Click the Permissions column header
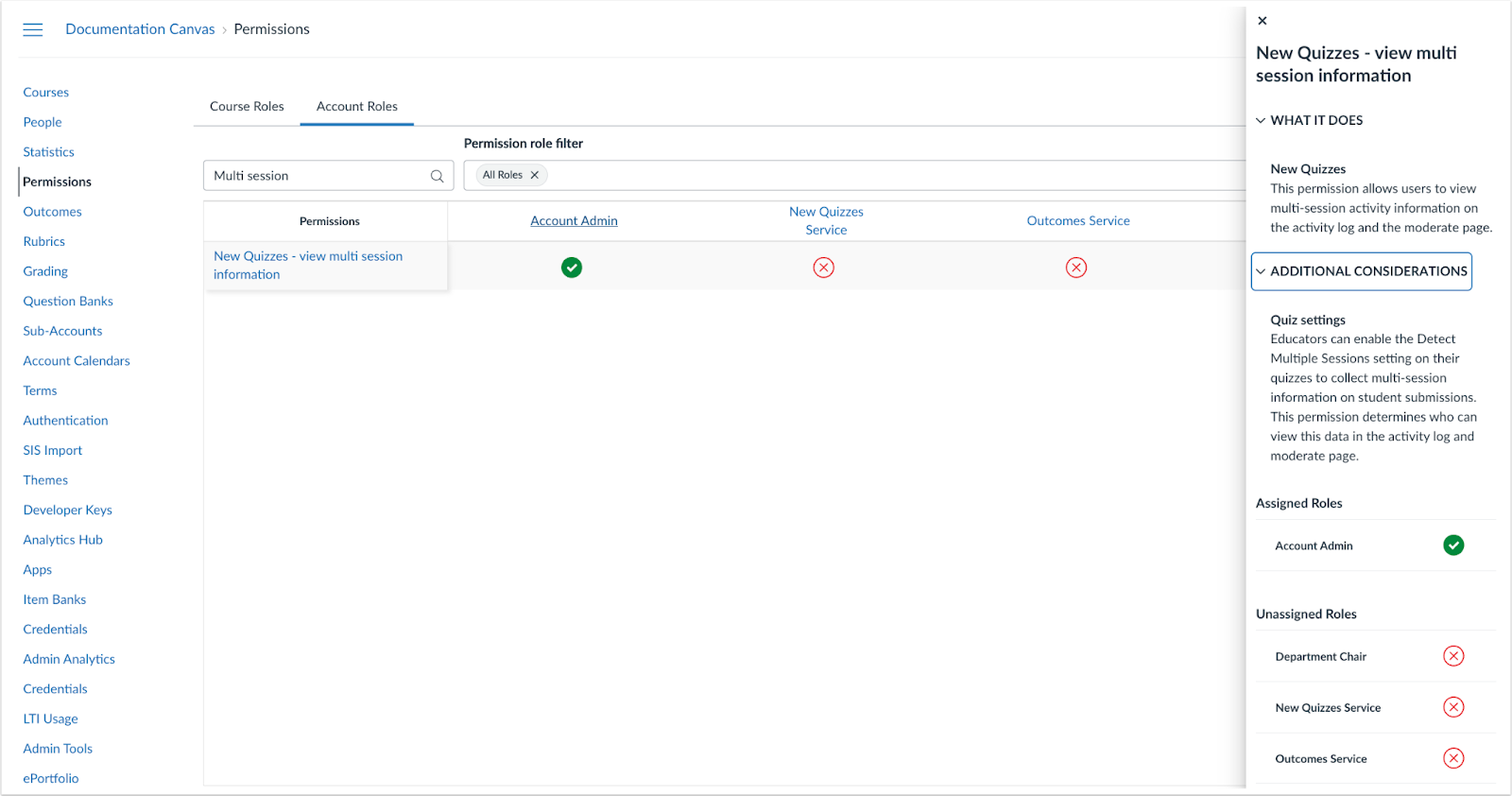Screen dimensions: 1512x796 pyautogui.click(x=330, y=221)
